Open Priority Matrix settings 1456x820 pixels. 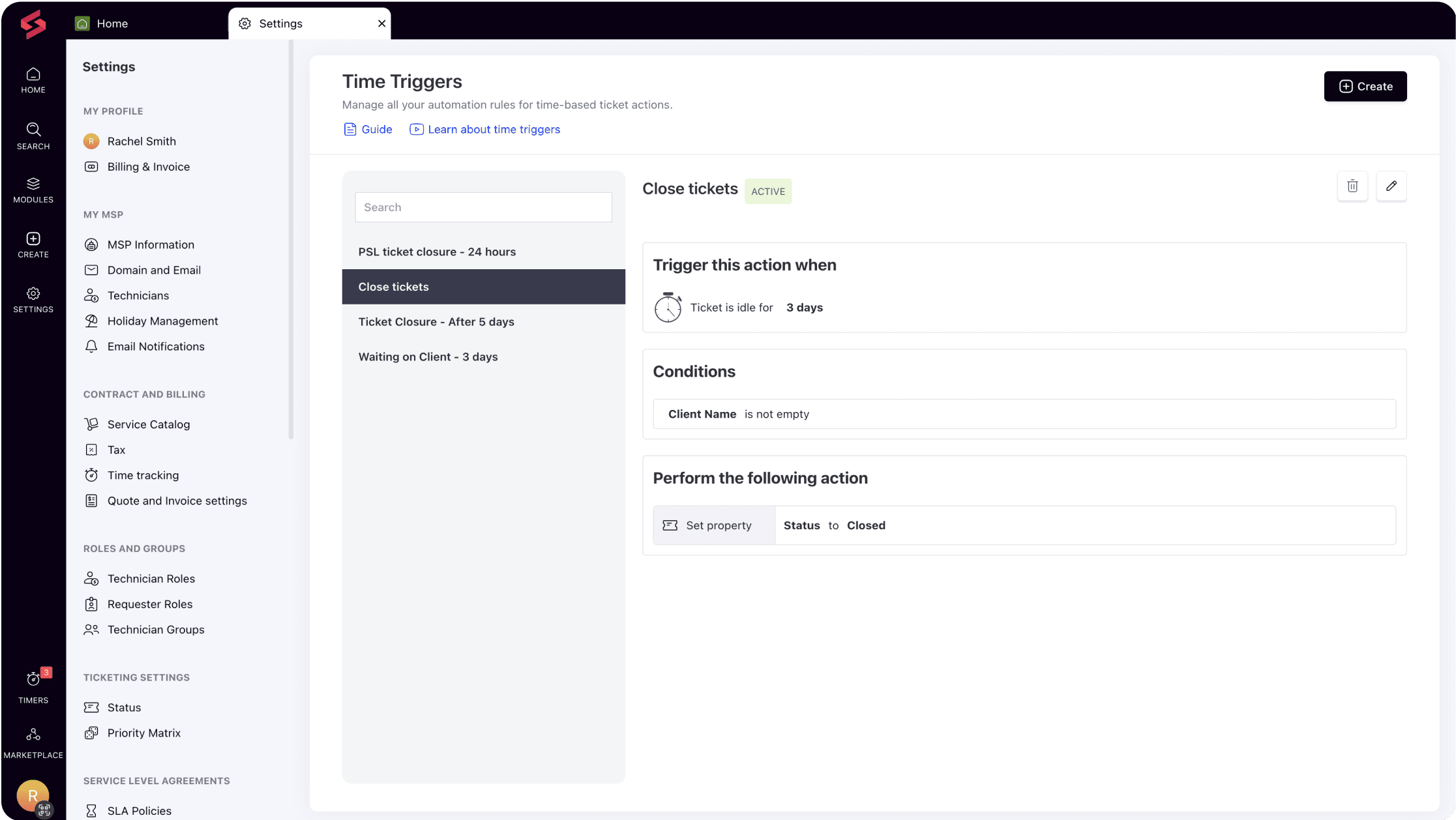143,733
